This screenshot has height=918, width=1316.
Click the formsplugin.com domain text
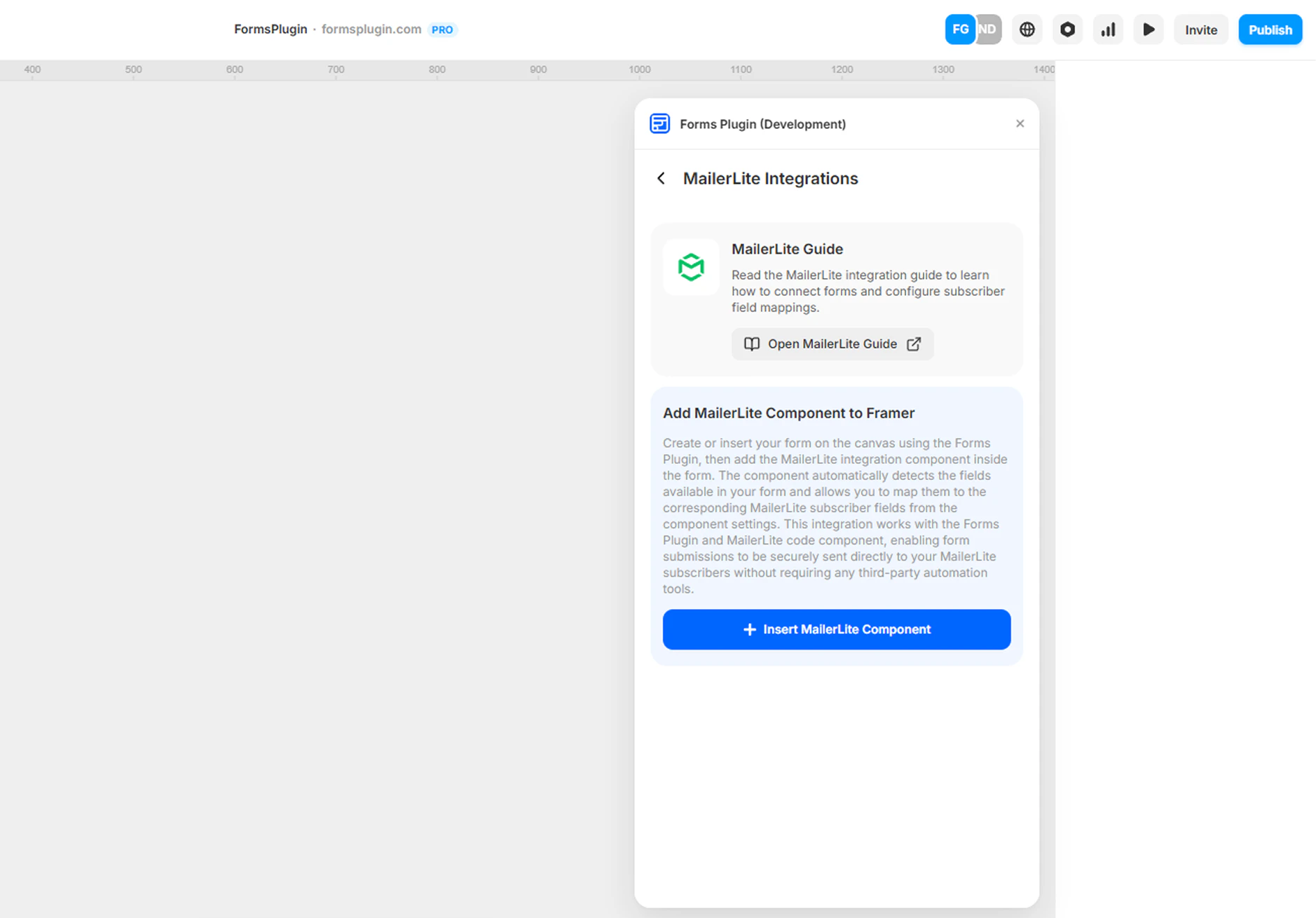(x=371, y=29)
